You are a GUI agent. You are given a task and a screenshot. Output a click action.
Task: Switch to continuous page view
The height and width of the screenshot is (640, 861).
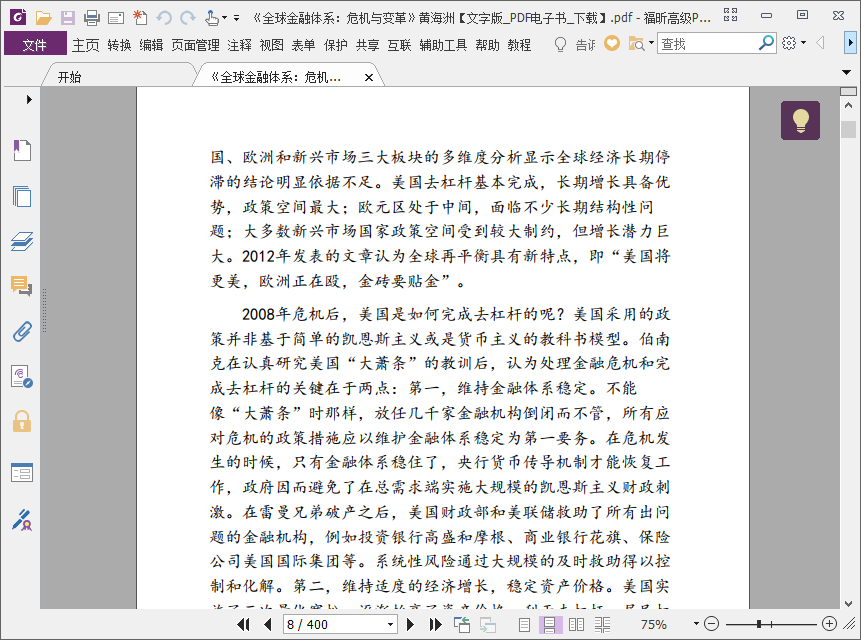pyautogui.click(x=550, y=624)
